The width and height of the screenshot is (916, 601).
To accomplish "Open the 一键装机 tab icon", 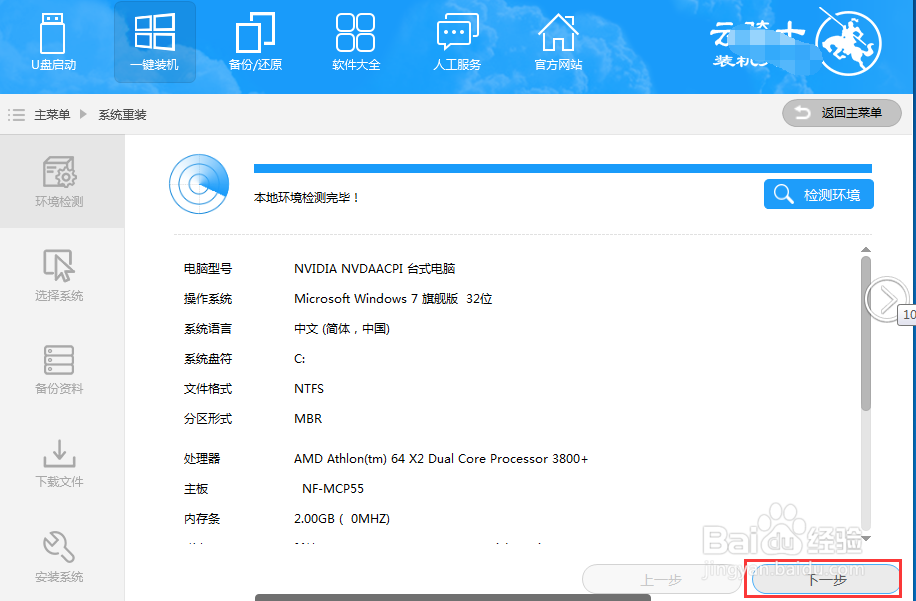I will click(x=153, y=42).
